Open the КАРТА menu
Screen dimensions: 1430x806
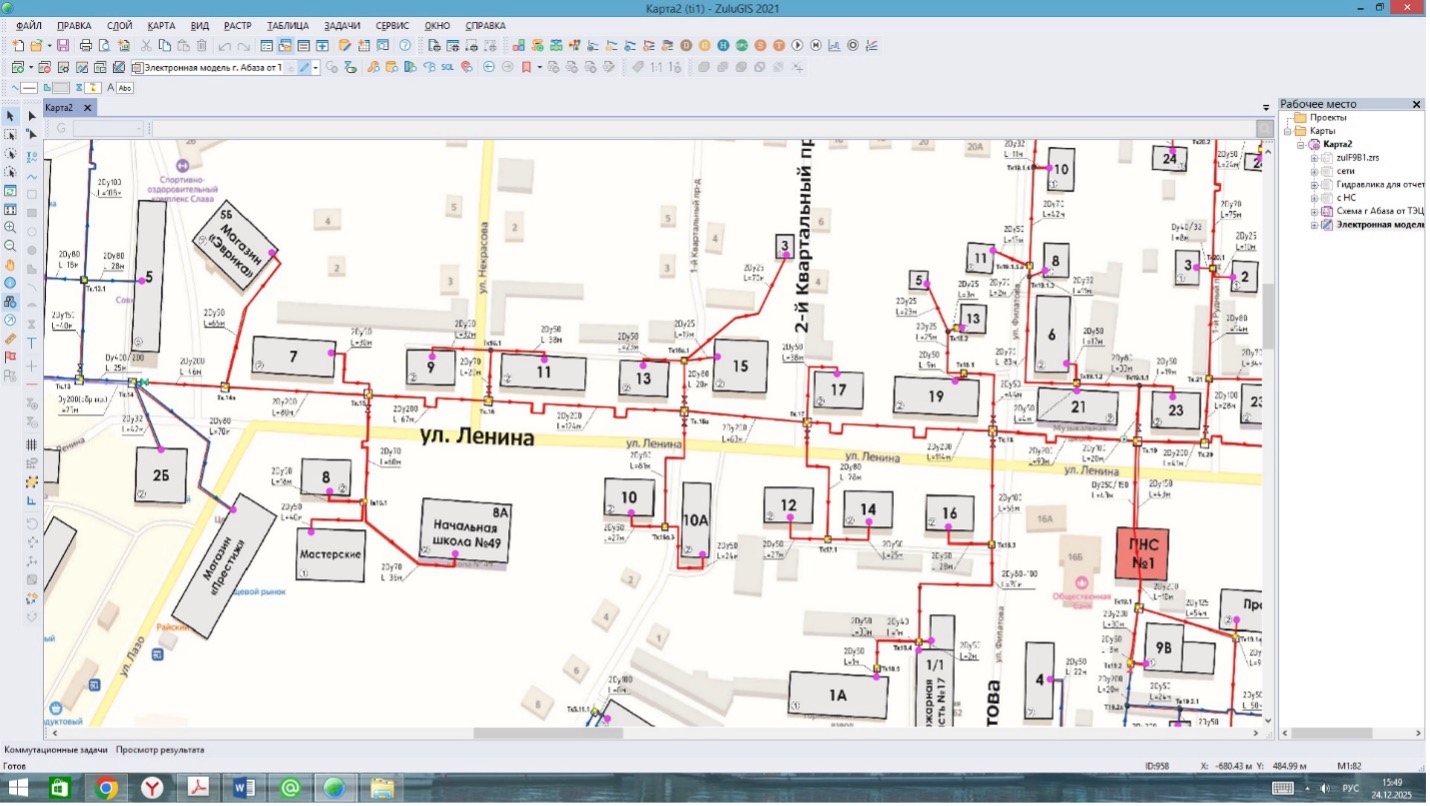[161, 25]
